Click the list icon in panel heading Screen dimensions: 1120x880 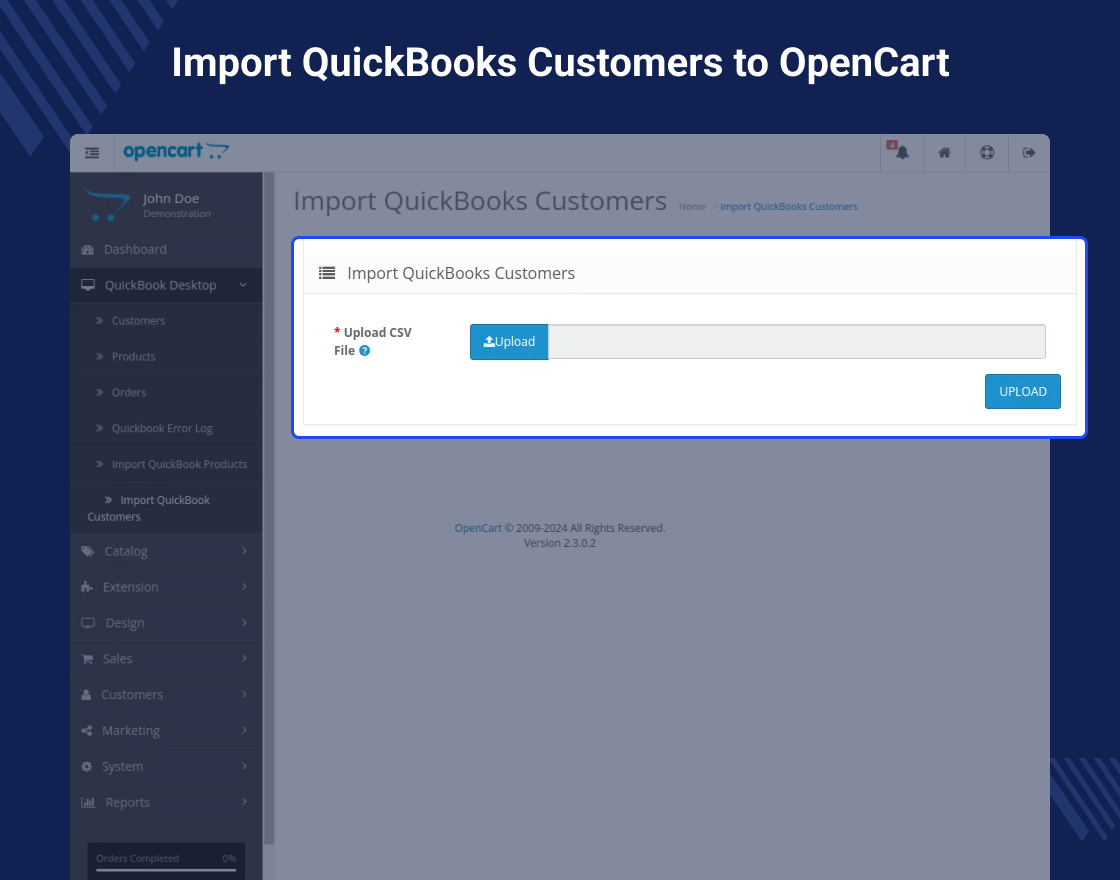pyautogui.click(x=327, y=273)
